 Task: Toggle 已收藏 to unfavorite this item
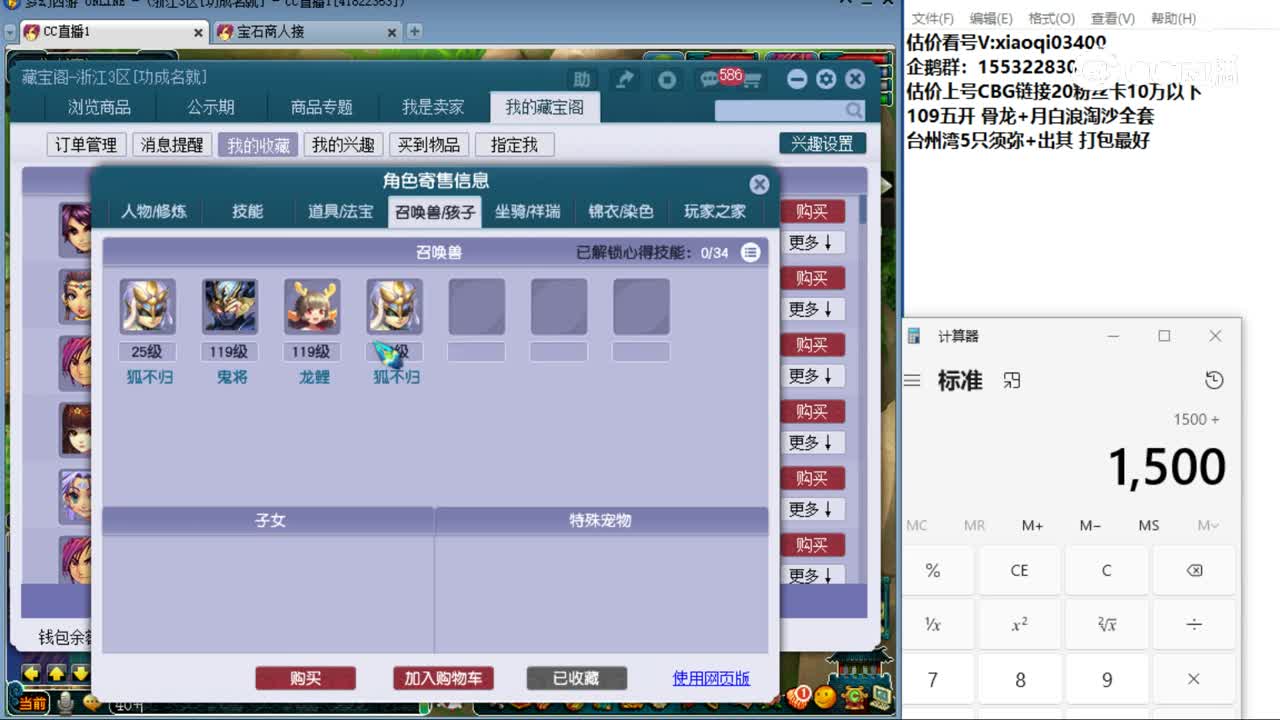576,677
